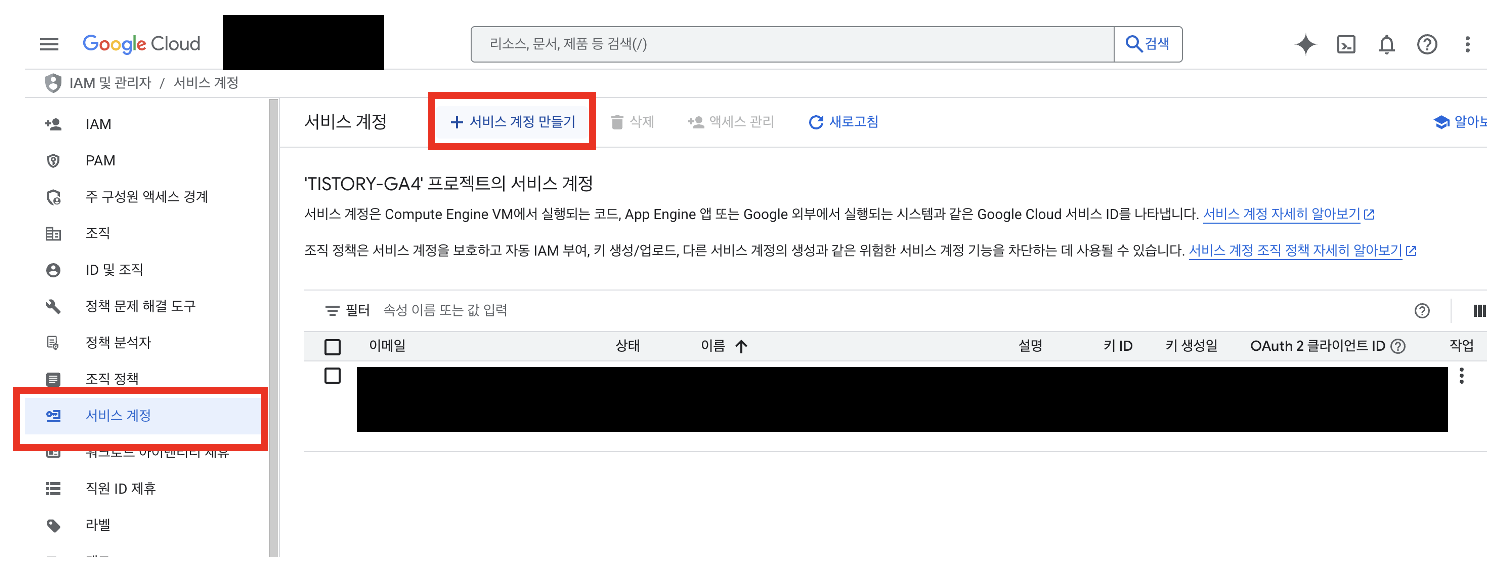Click the 검색 search button

coord(1148,44)
